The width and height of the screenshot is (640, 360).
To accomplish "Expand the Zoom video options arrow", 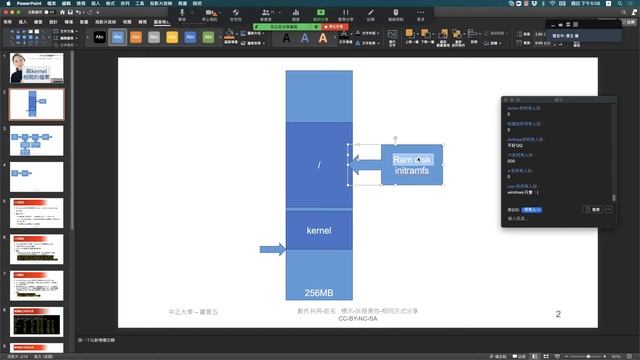I will pyautogui.click(x=220, y=13).
